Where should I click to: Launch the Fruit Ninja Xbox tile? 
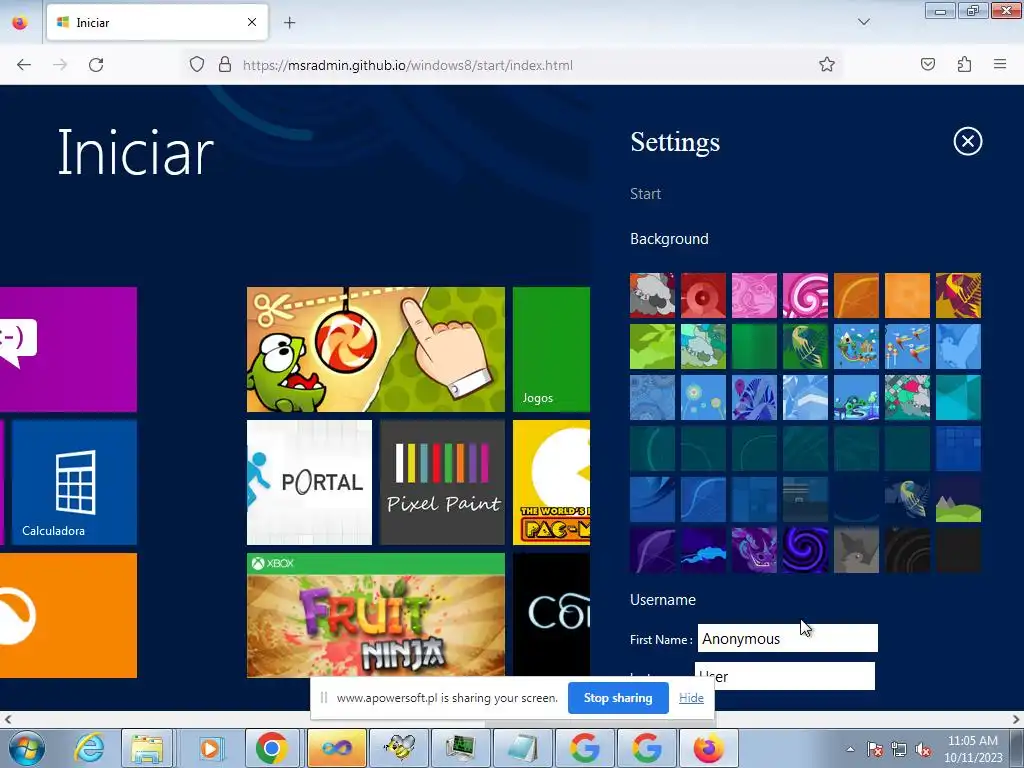coord(376,615)
